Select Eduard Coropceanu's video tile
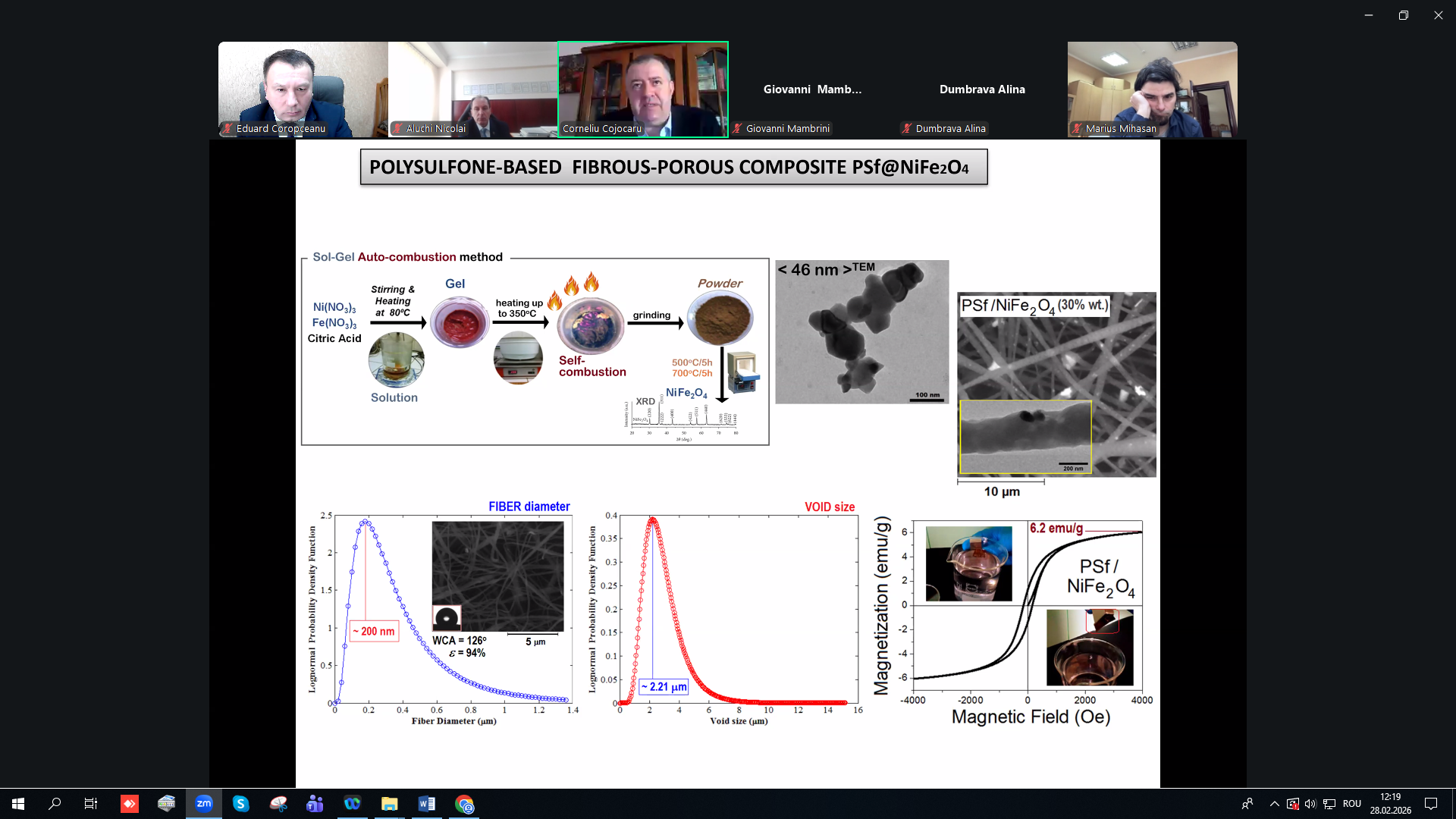 [x=303, y=89]
